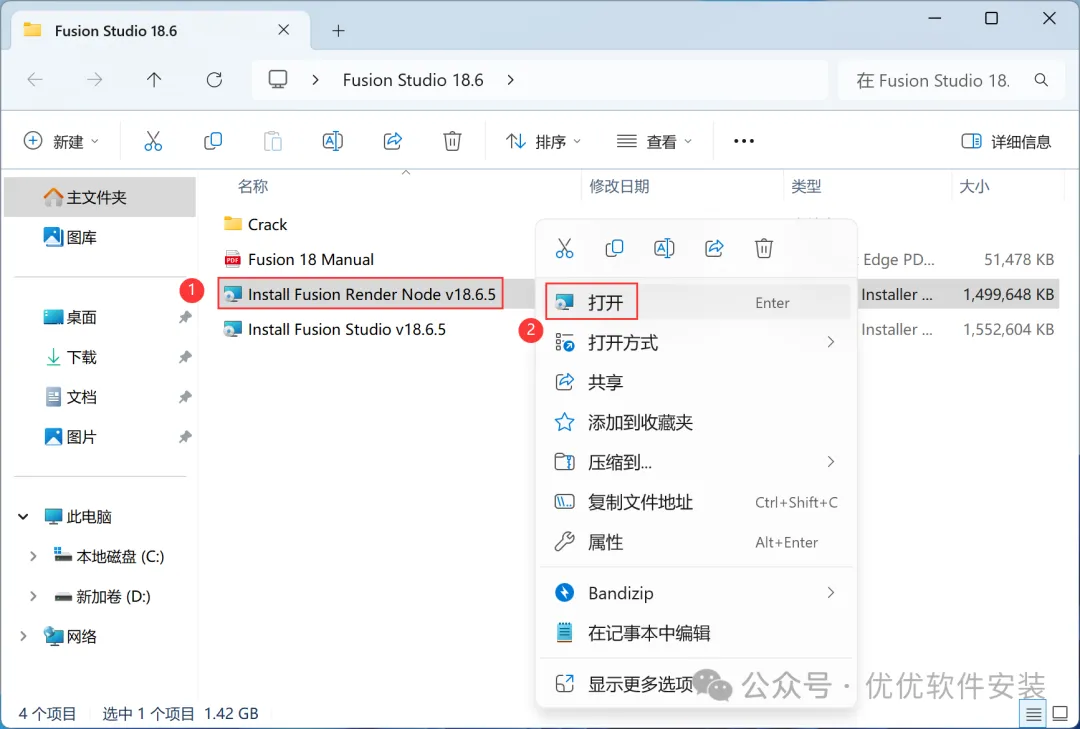The image size is (1080, 729).
Task: Click the chevron after Fusion Studio 18.6 path
Action: point(510,80)
